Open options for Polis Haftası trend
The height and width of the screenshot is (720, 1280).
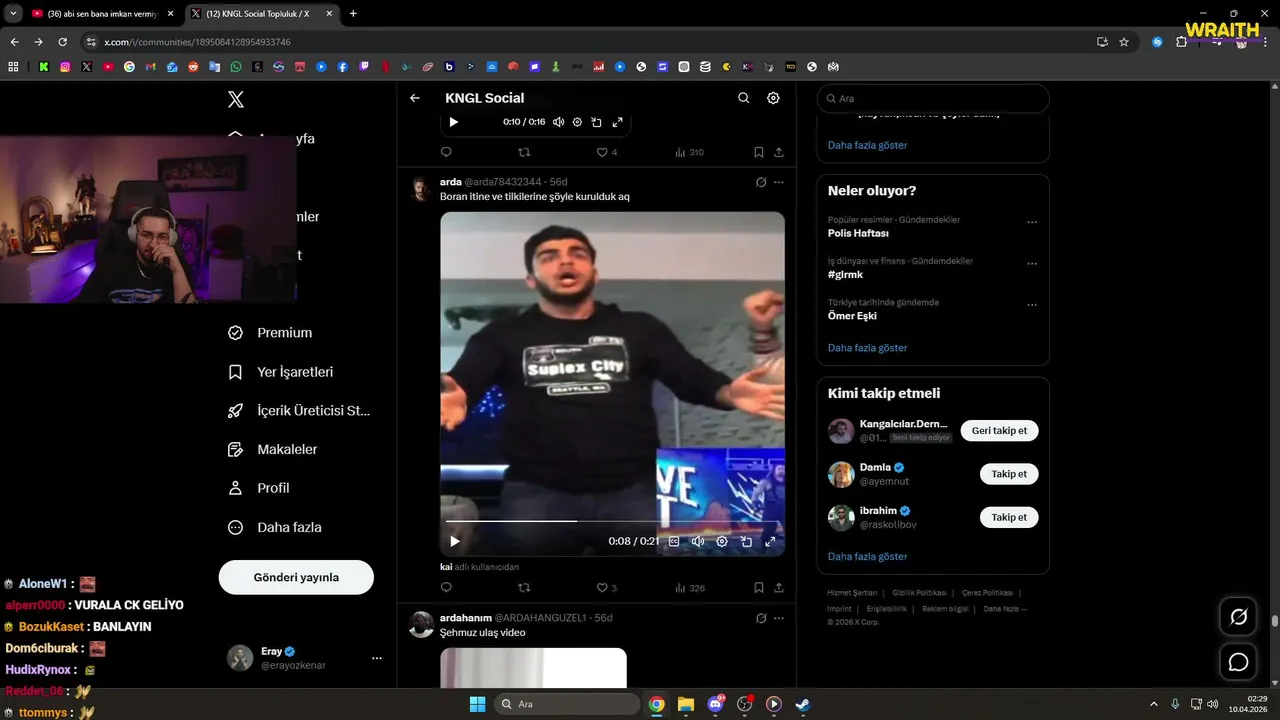pos(1032,223)
